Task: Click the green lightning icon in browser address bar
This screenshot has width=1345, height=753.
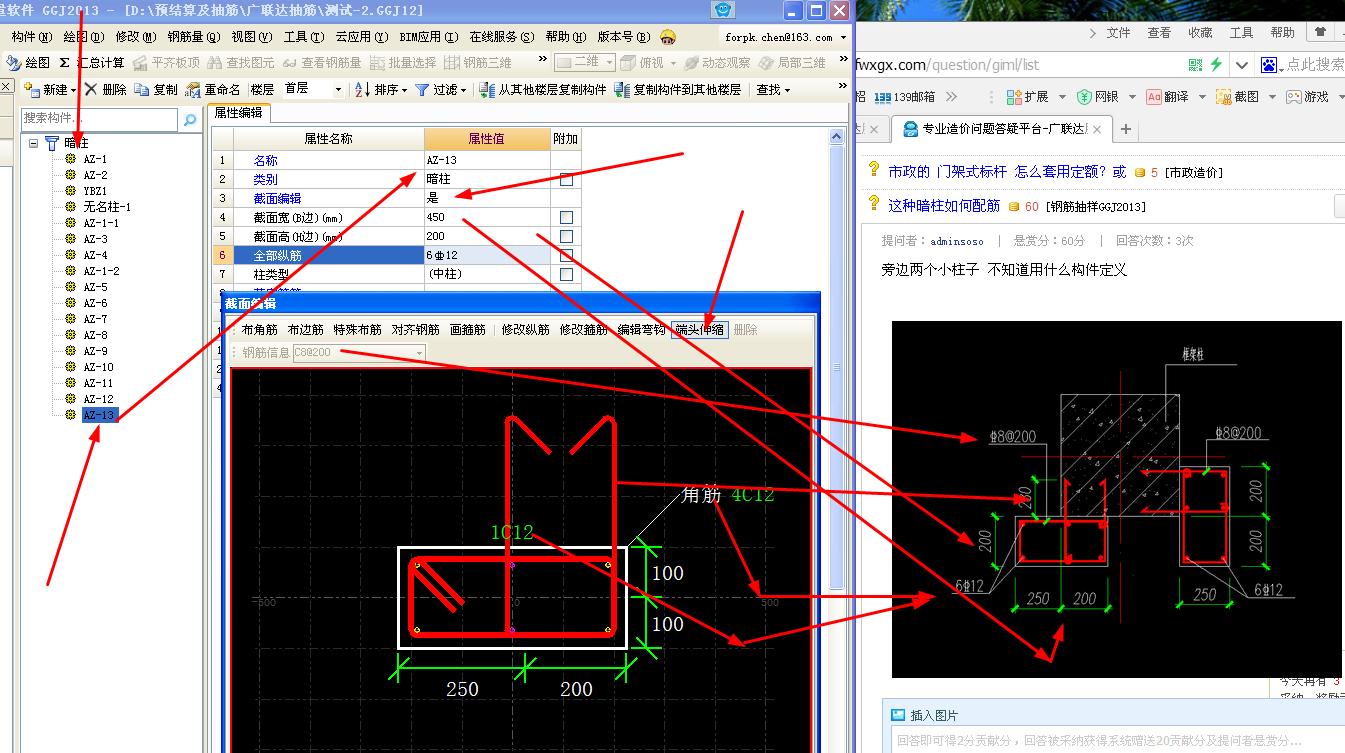Action: 1216,64
